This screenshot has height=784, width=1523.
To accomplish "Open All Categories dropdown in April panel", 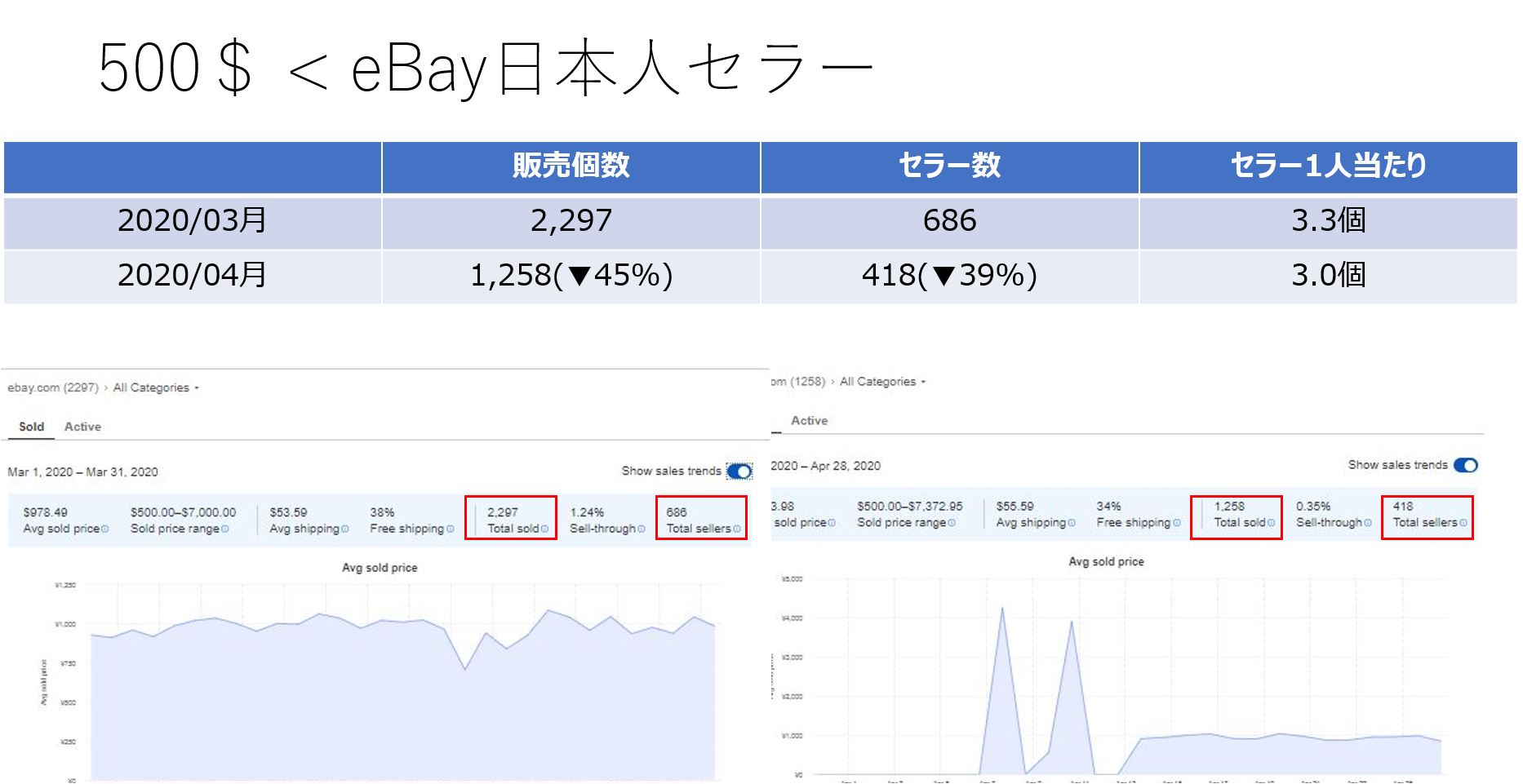I will 882,381.
